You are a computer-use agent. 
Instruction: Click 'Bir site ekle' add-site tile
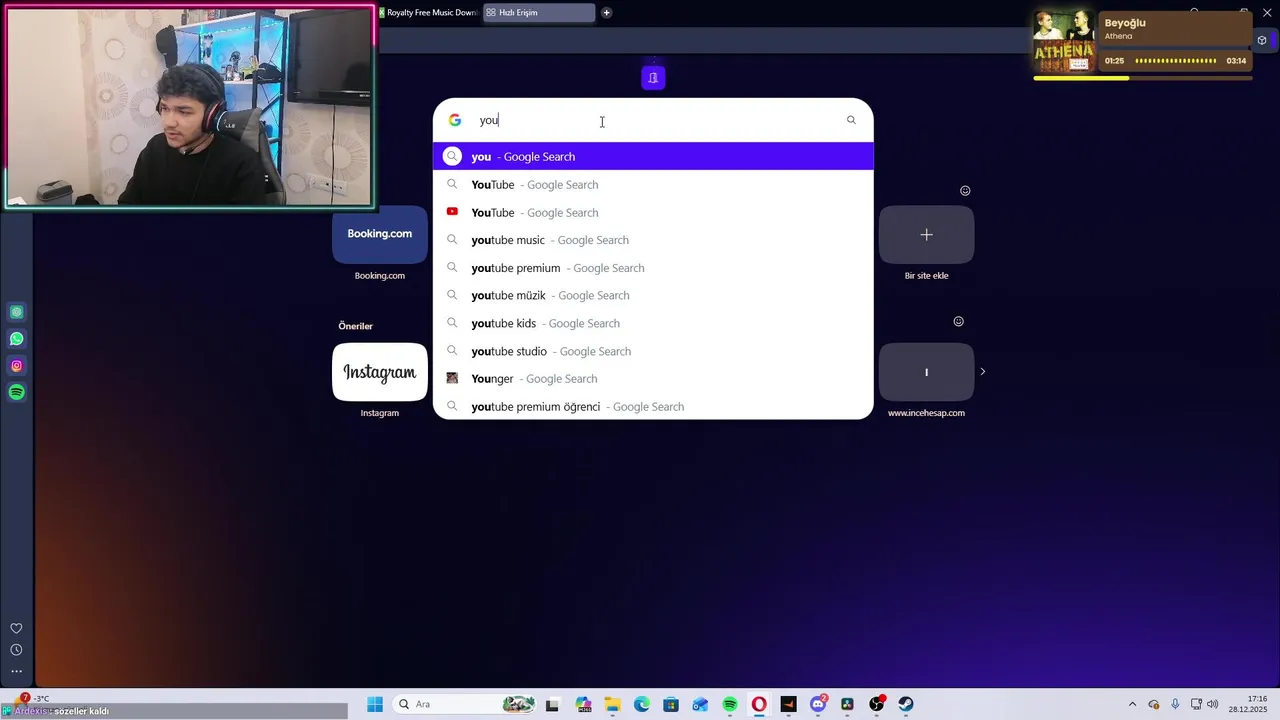[926, 234]
